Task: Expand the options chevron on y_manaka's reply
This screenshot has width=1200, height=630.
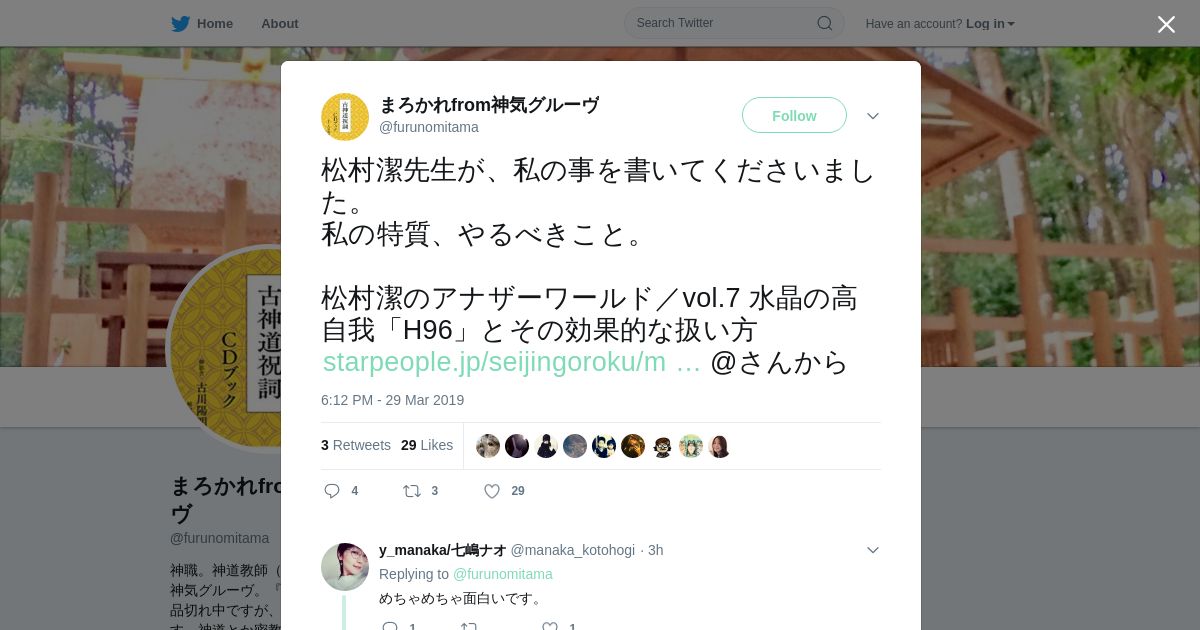Action: click(x=873, y=550)
